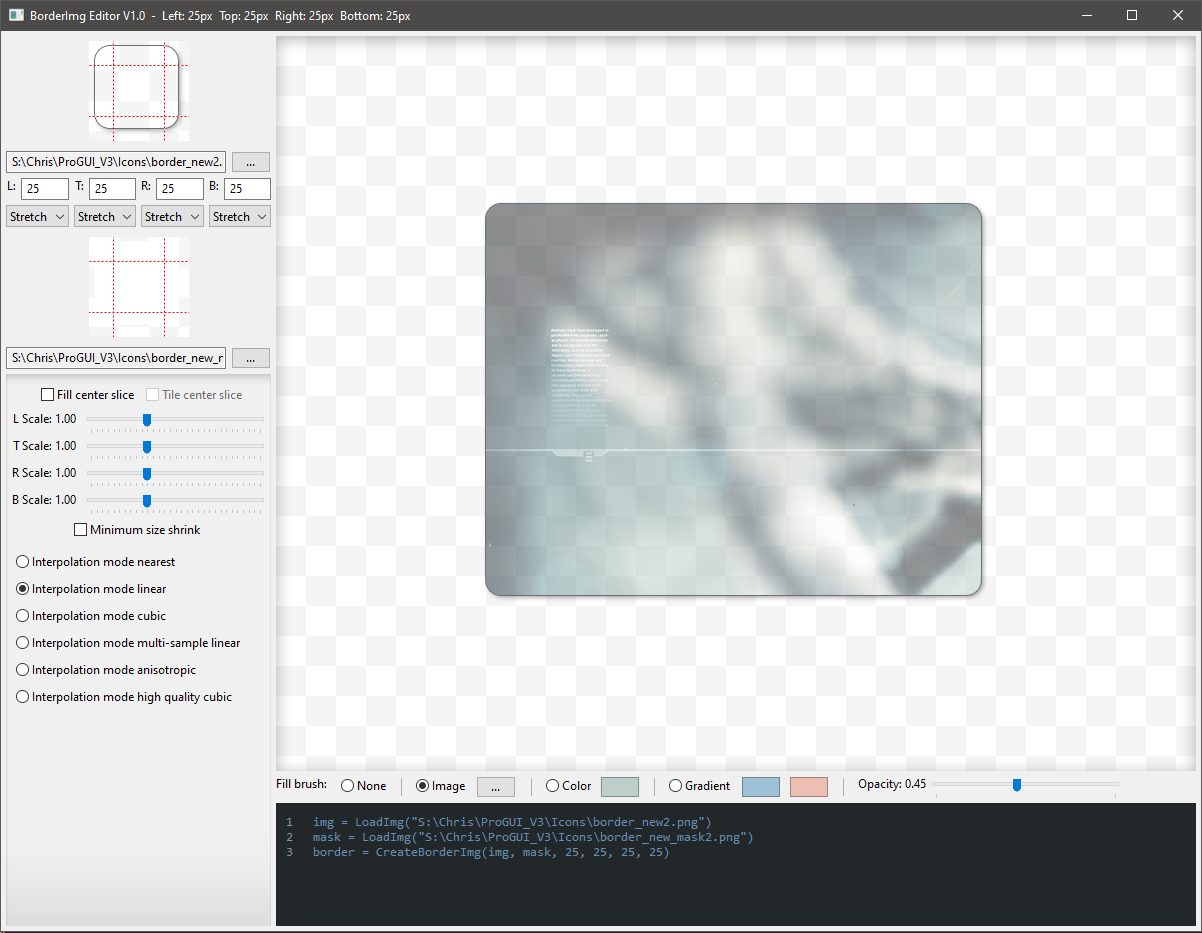Screen dimensions: 1202x933
Task: Click the B Scale slider handle
Action: pos(147,500)
